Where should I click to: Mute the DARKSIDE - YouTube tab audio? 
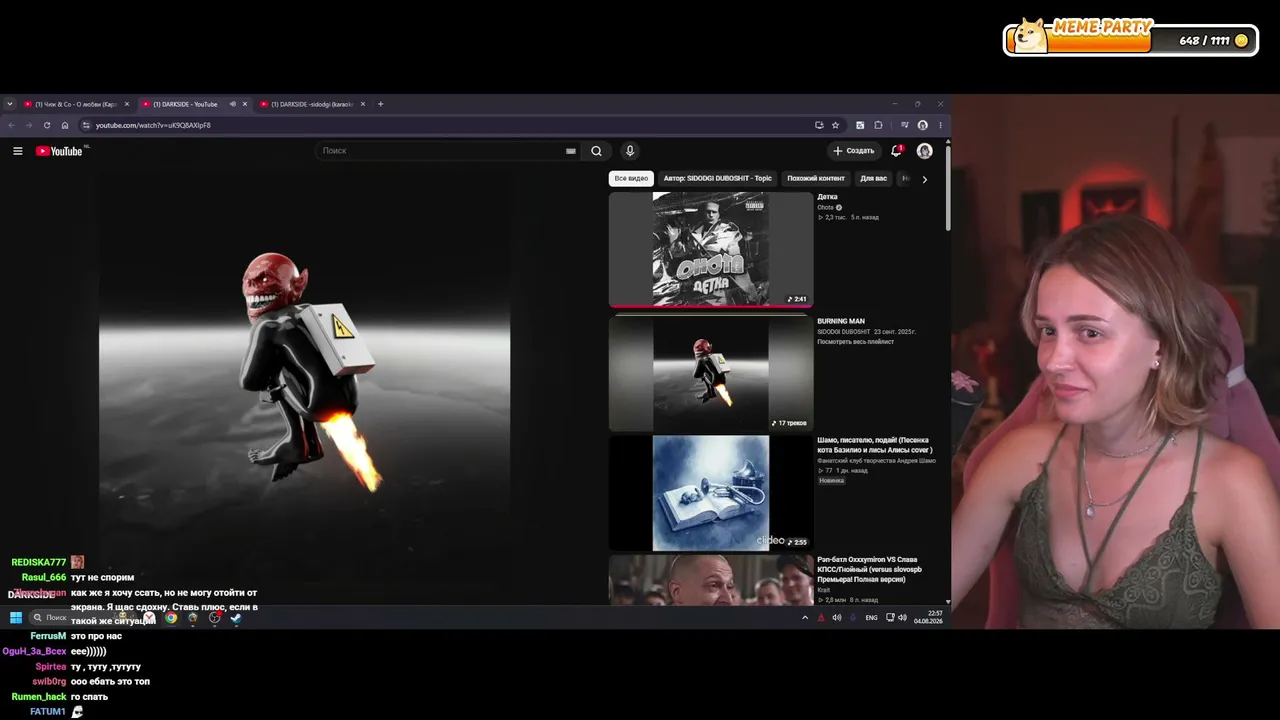point(232,104)
